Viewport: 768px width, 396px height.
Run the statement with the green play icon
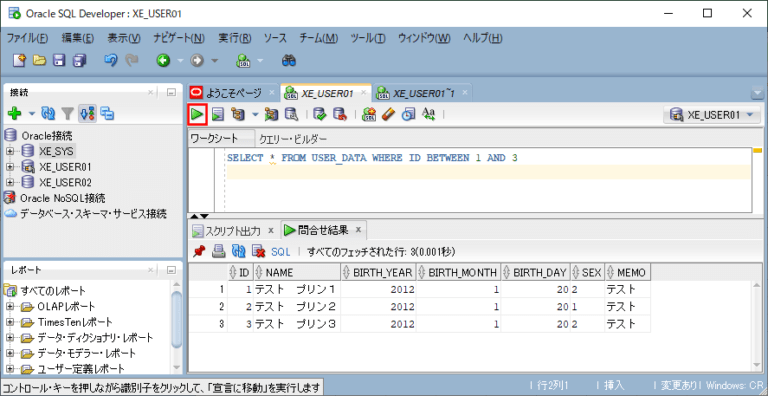tap(197, 114)
